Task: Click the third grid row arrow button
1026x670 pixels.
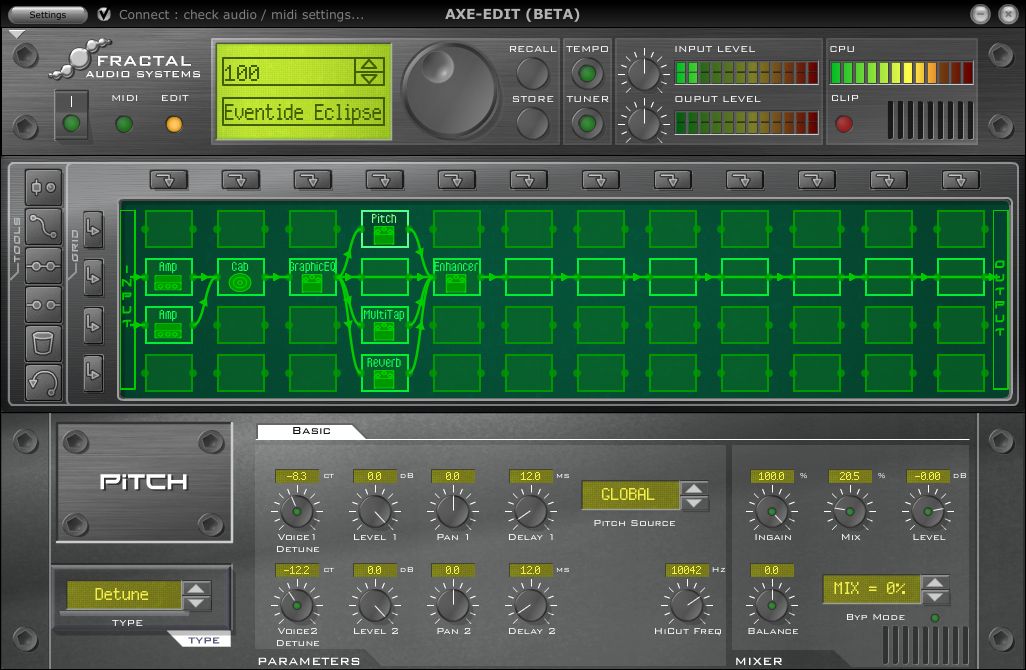Action: pyautogui.click(x=93, y=325)
